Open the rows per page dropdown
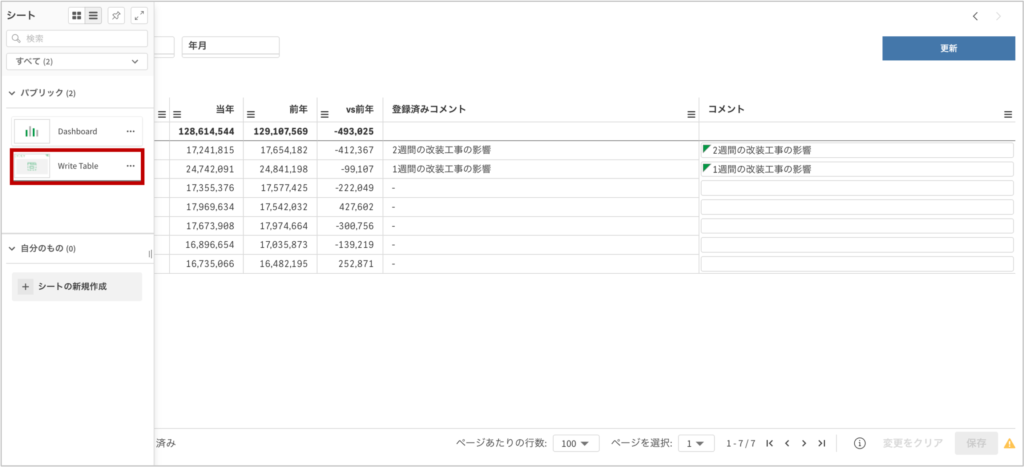 576,443
